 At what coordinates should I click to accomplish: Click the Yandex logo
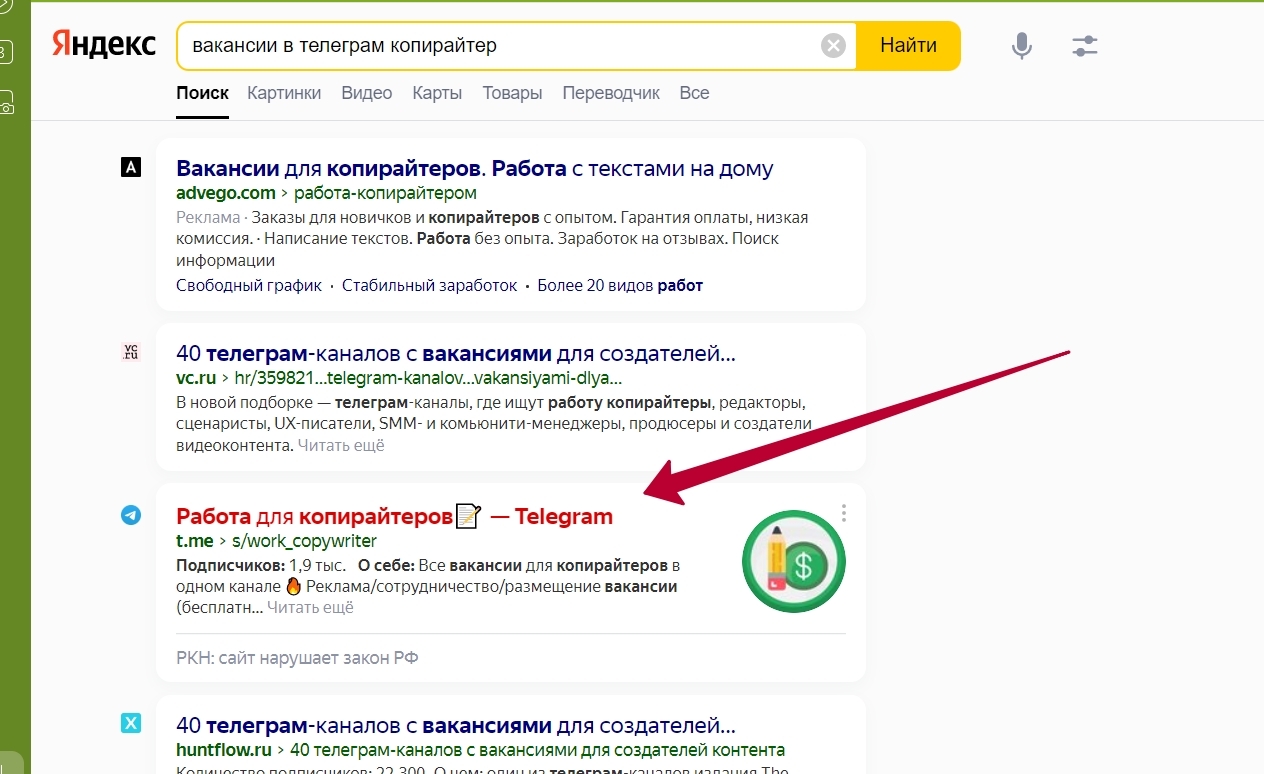(x=103, y=44)
